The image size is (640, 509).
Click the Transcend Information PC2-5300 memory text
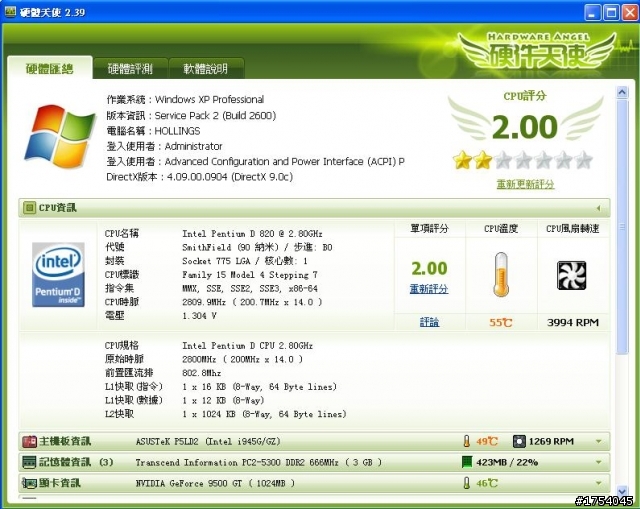click(258, 462)
